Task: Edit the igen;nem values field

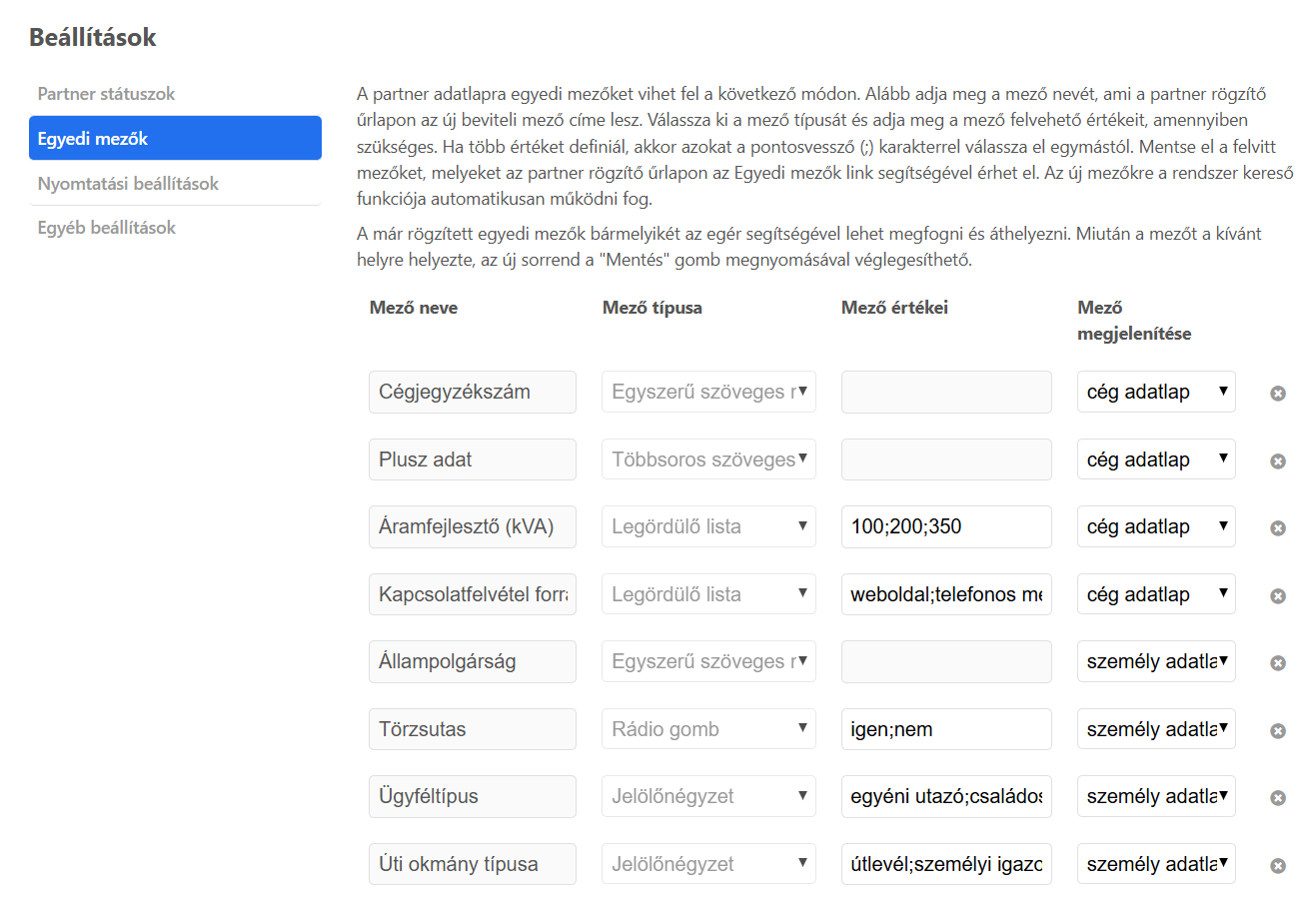Action: coord(945,729)
